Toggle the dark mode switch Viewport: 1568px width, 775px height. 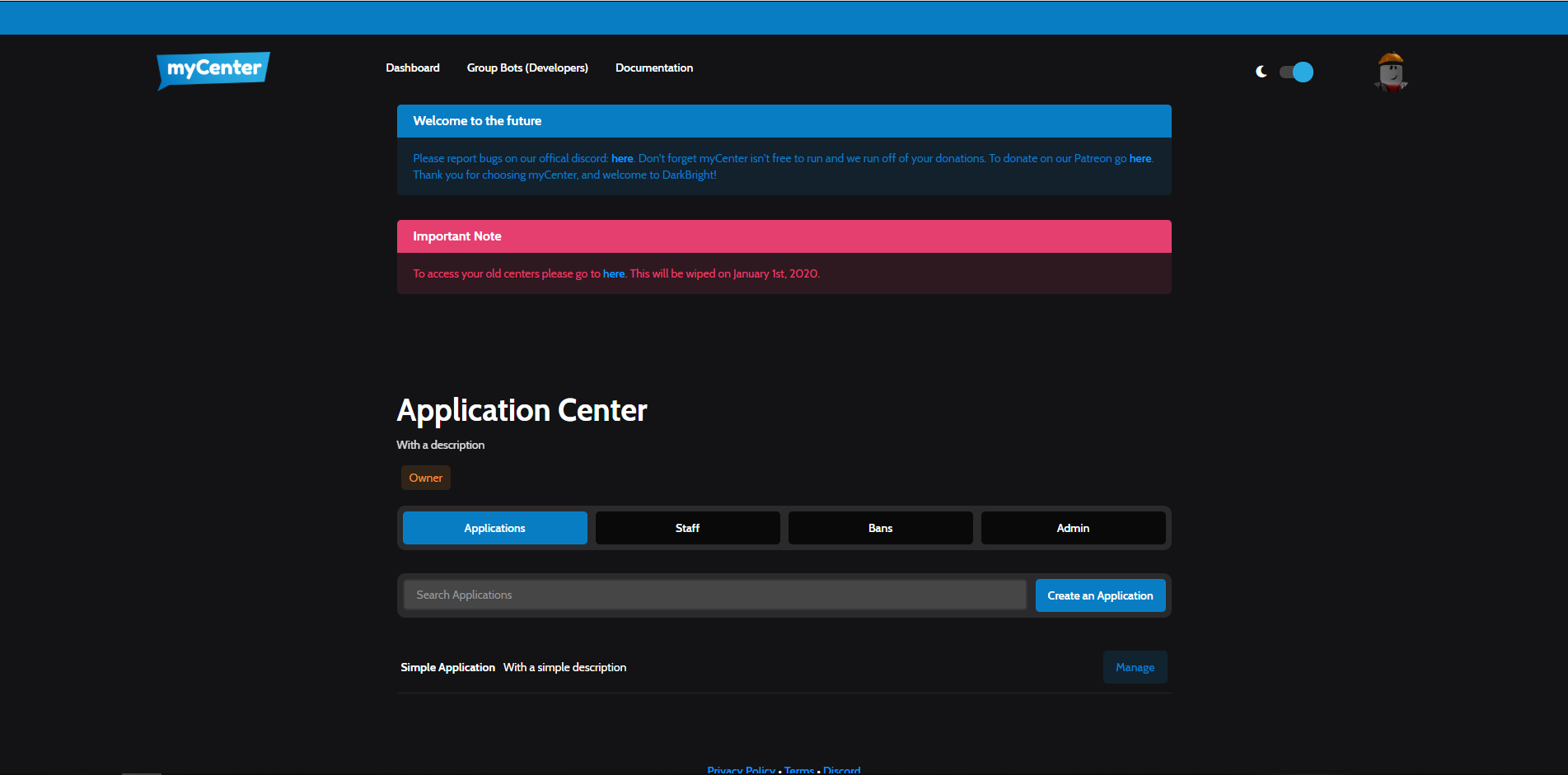click(1297, 72)
